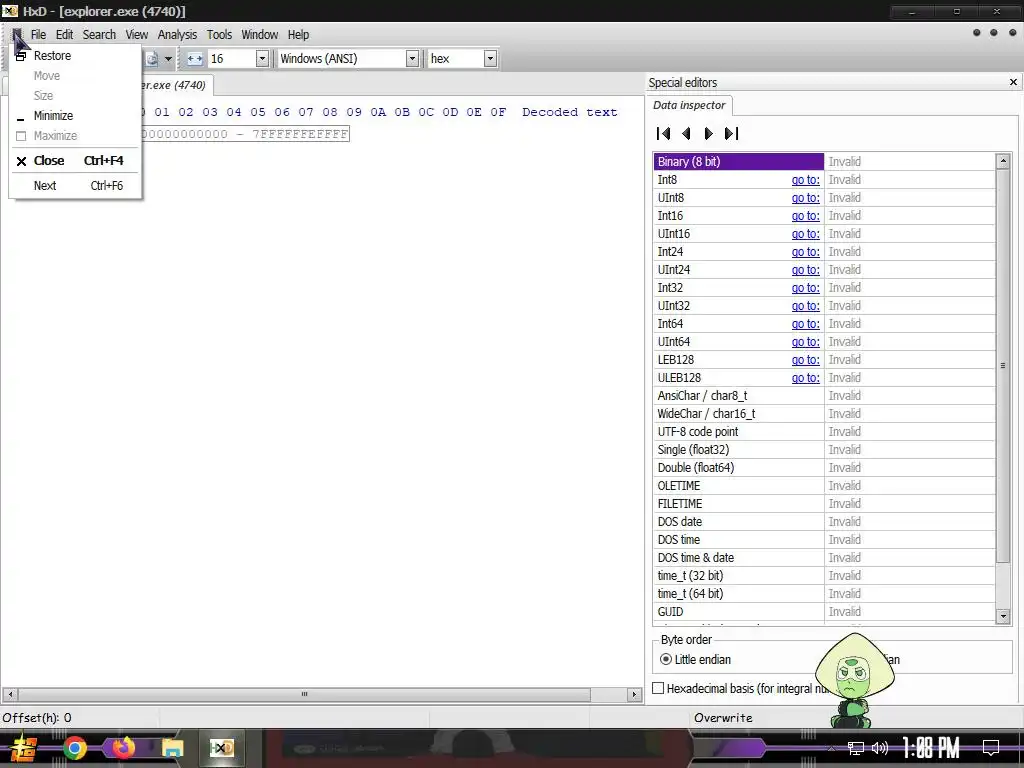
Task: Open the View menu
Action: [x=136, y=35]
